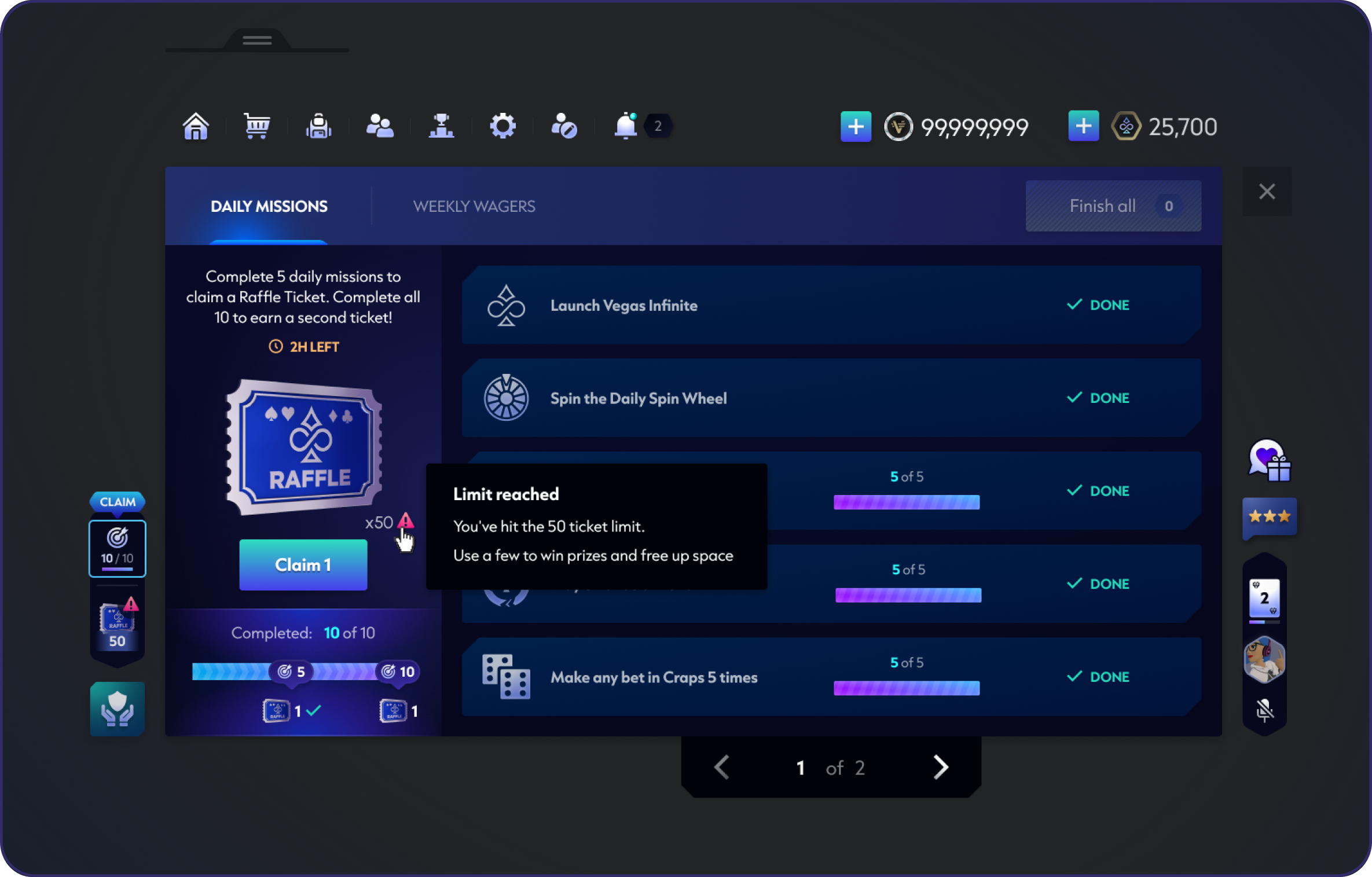The image size is (1372, 877).
Task: Open the notifications bell
Action: [x=626, y=126]
